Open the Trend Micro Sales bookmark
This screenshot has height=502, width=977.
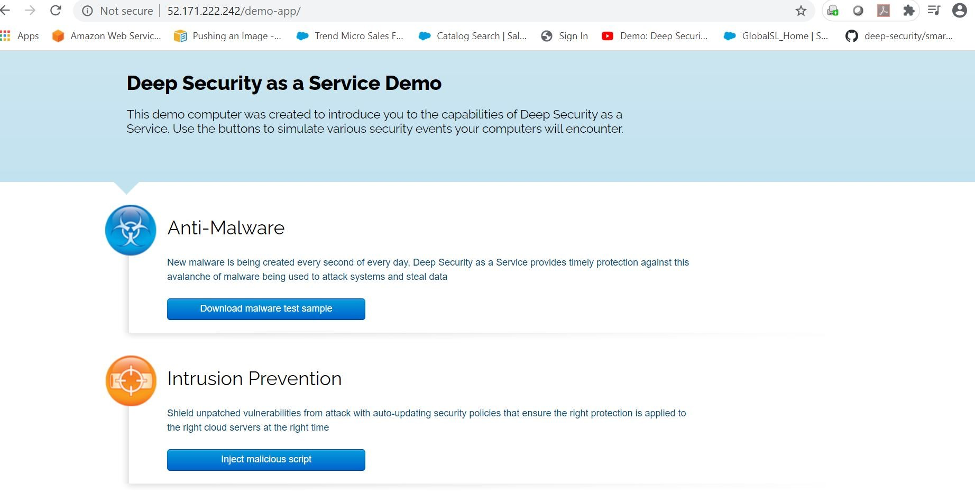(350, 36)
